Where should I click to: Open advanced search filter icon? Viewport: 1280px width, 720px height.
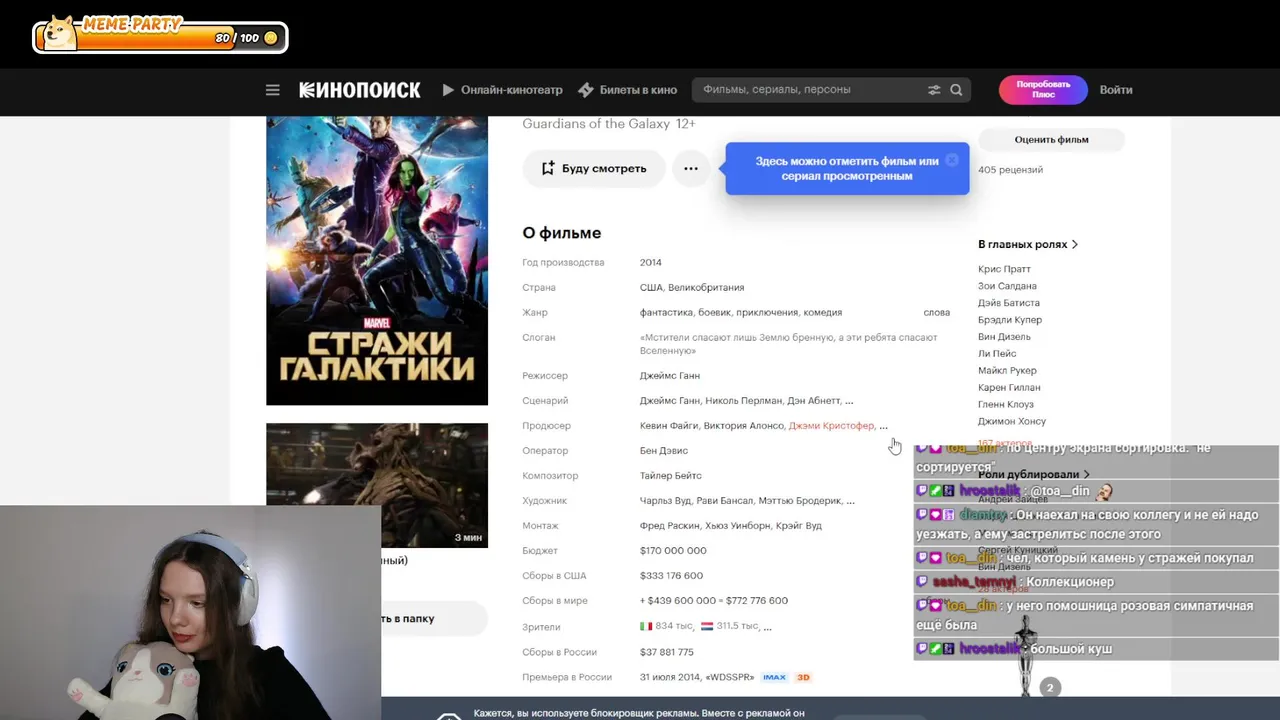point(934,90)
